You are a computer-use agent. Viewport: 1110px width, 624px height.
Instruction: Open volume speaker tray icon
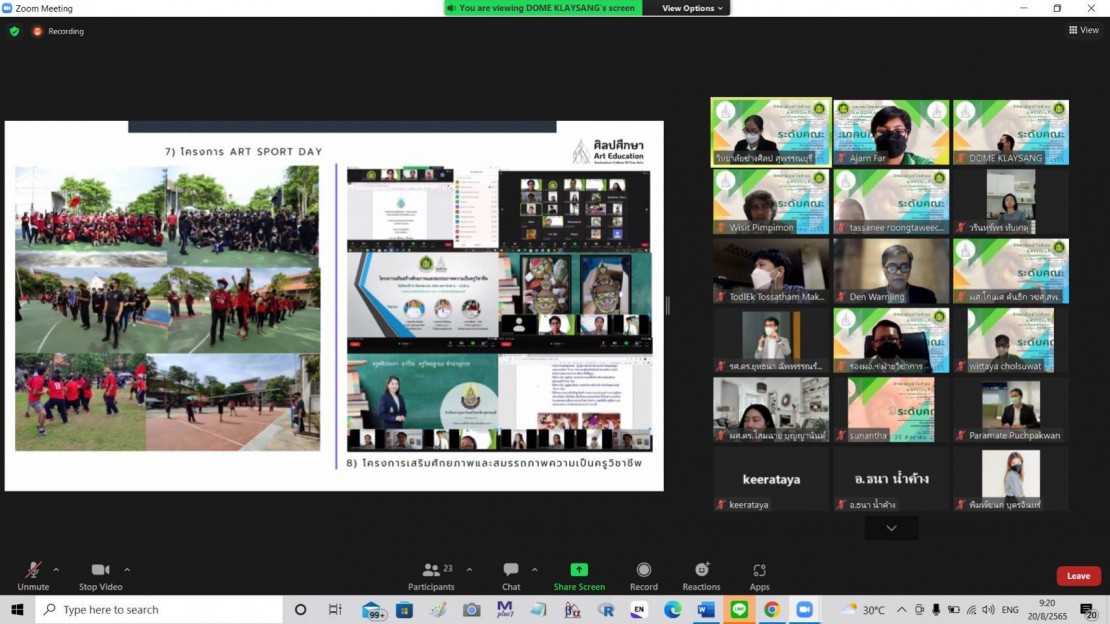[x=988, y=609]
